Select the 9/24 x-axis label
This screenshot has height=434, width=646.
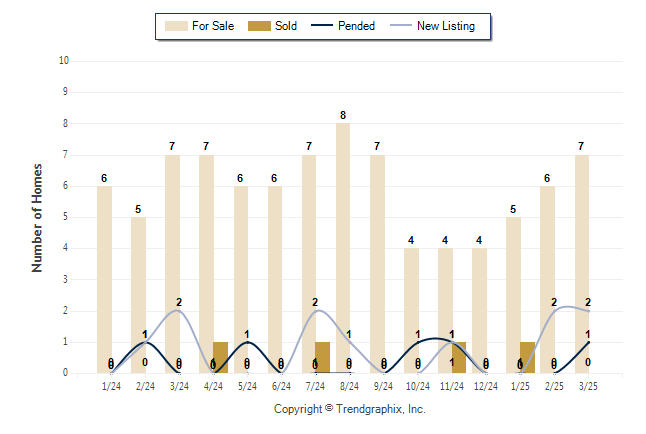click(x=383, y=386)
